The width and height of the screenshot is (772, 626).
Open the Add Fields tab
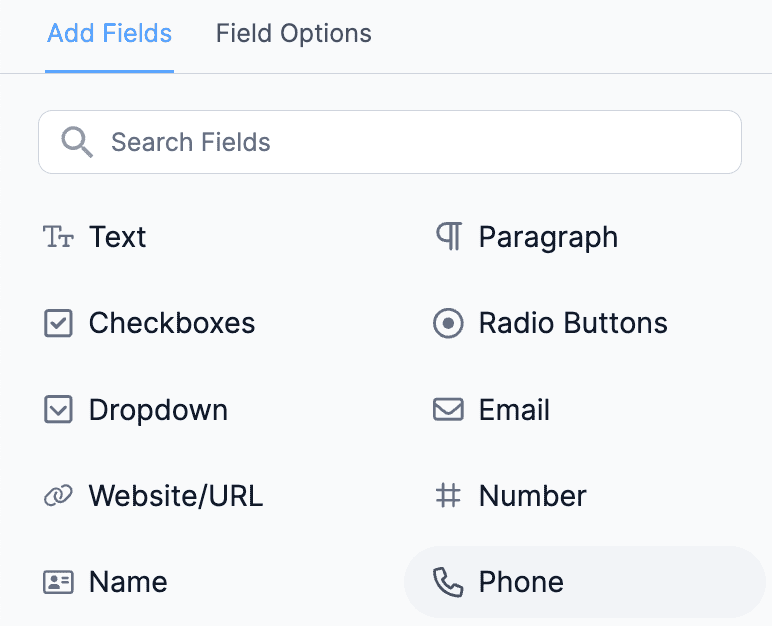[109, 34]
